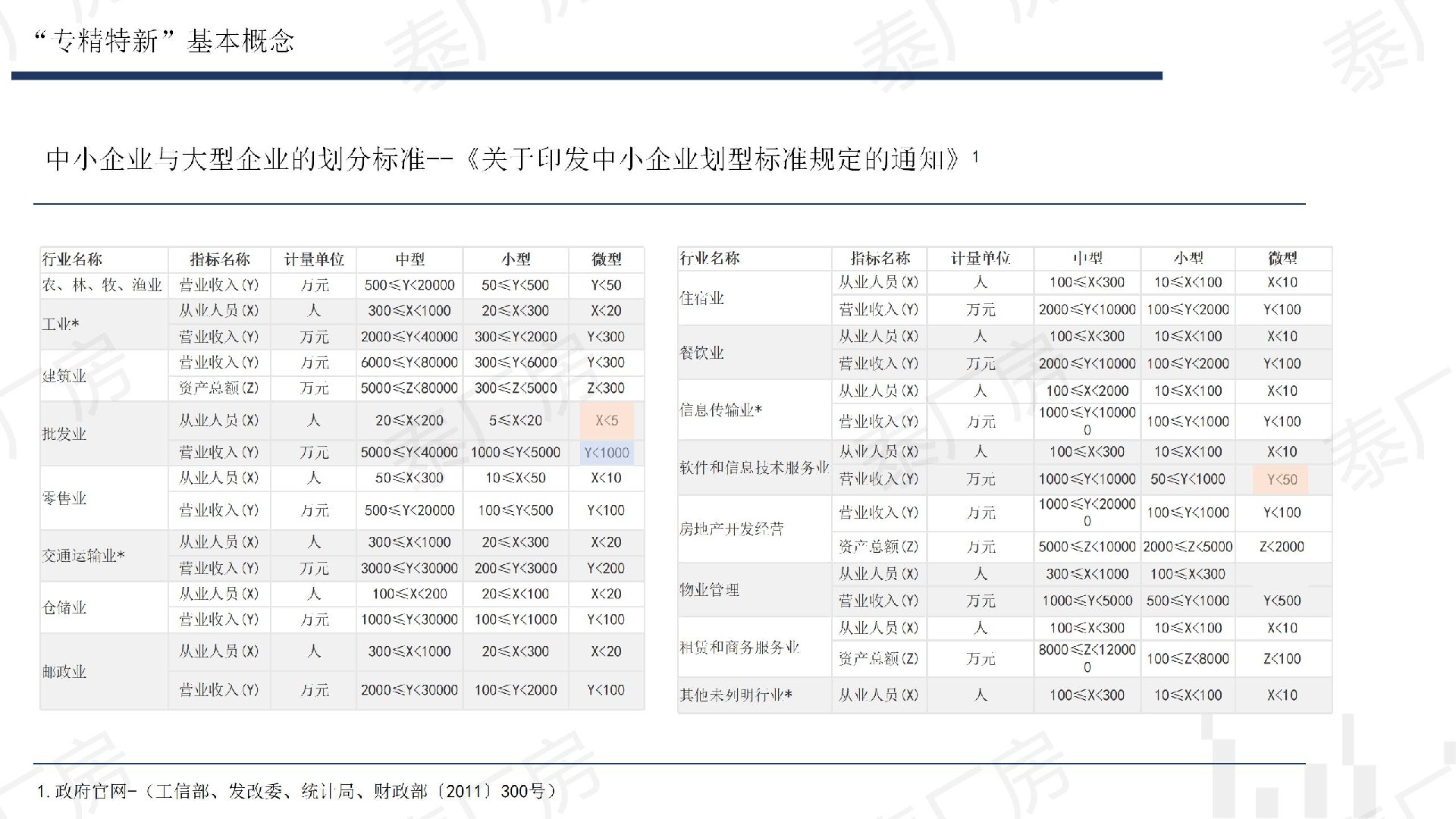Click the 100≤Z<8000 cell

coord(1188,658)
